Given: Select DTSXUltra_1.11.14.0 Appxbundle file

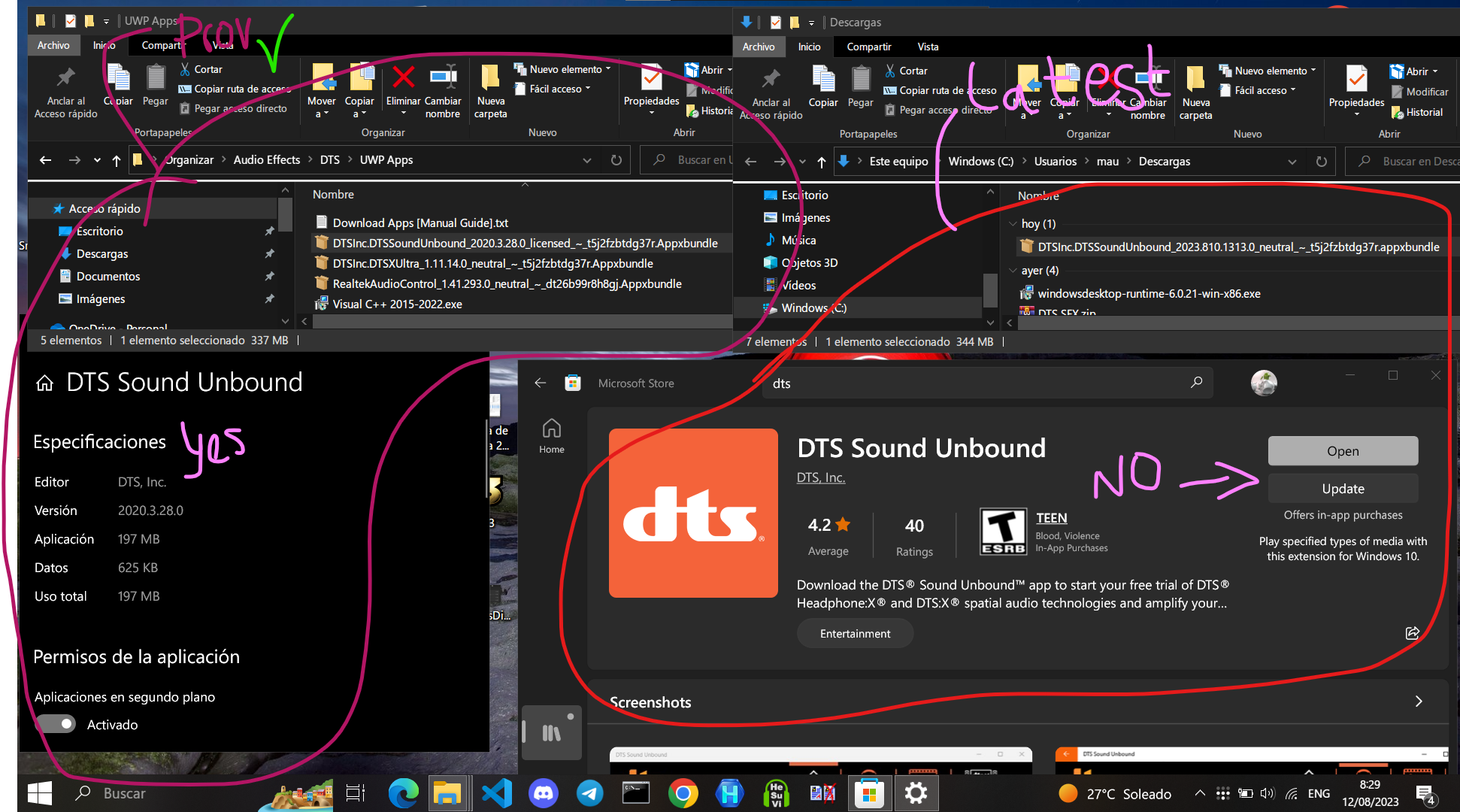Looking at the screenshot, I should tap(492, 264).
